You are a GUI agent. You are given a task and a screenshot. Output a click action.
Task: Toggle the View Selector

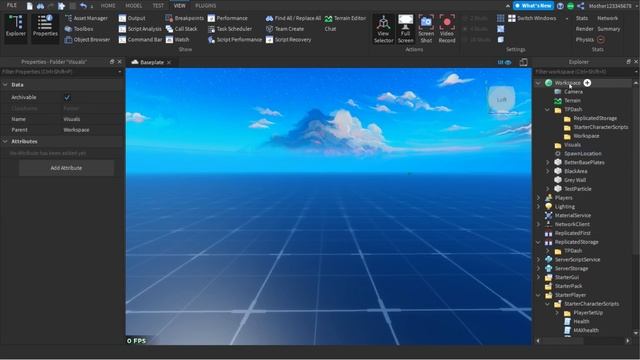(383, 29)
